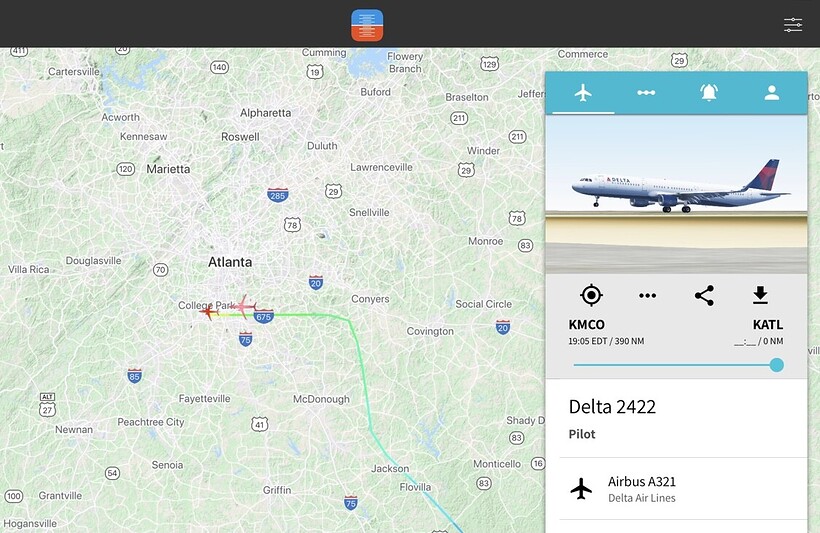Select the red airplane near I-675

243,306
